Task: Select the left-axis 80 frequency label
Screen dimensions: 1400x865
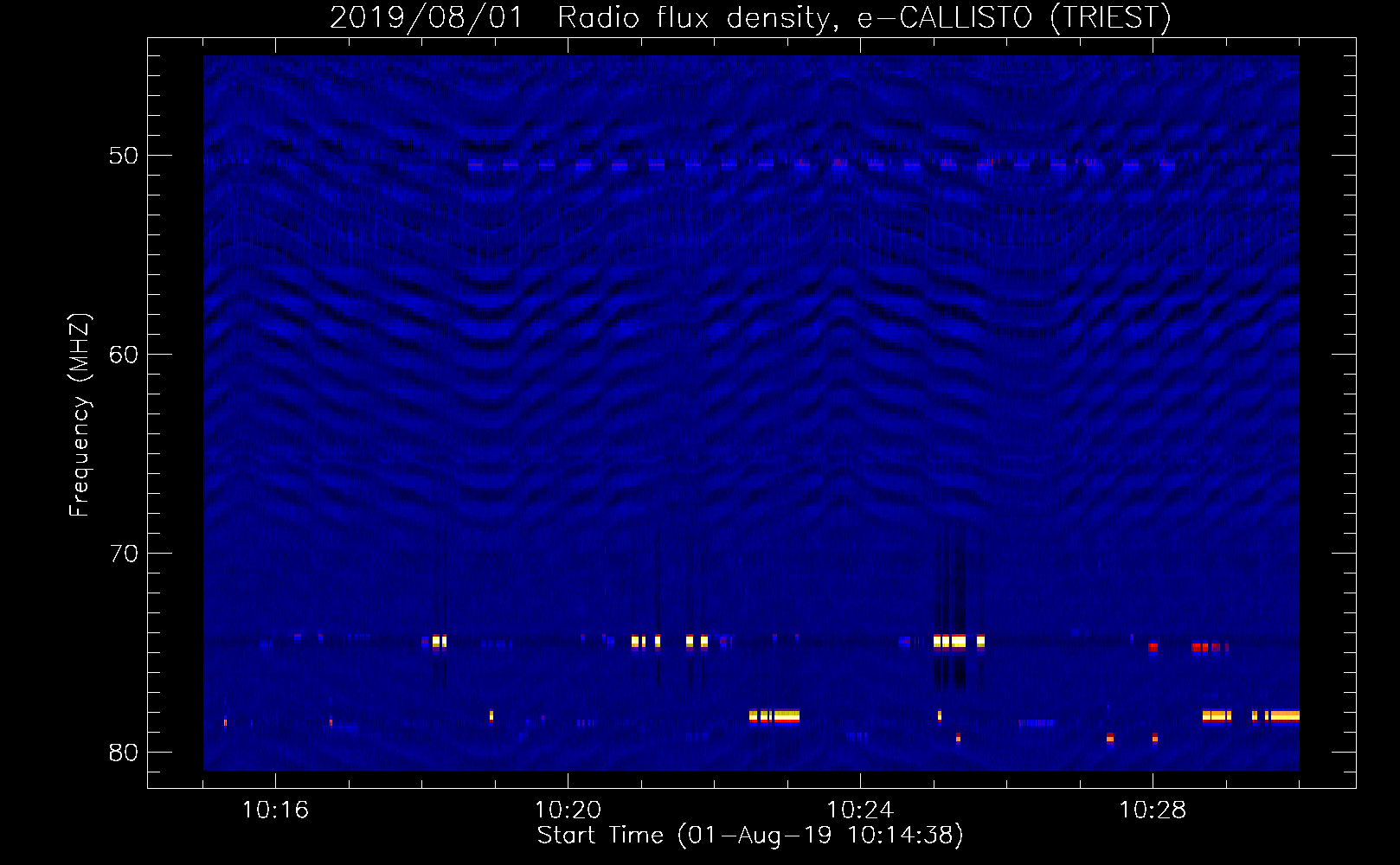Action: (x=124, y=753)
